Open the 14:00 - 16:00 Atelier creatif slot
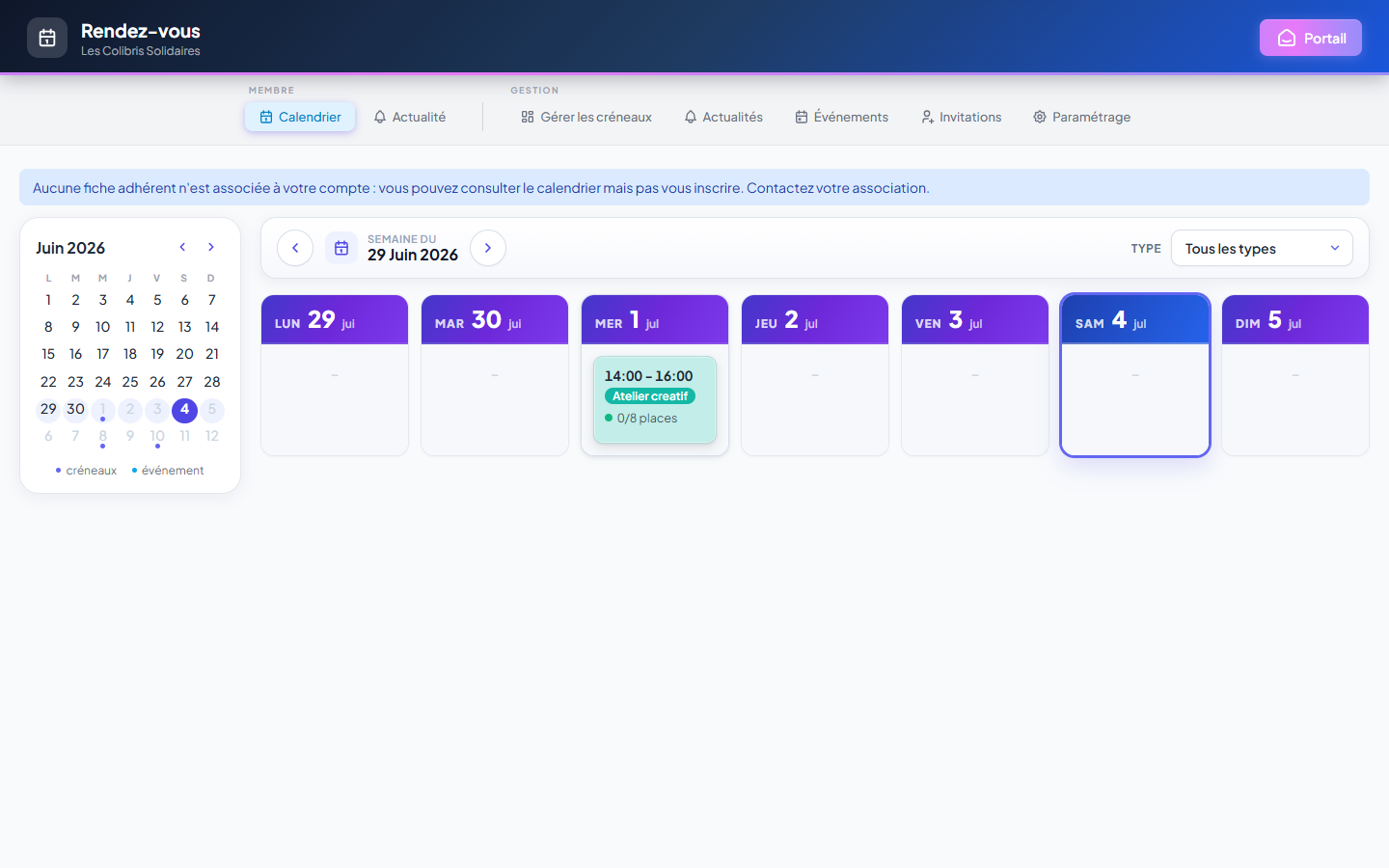1389x868 pixels. point(655,400)
